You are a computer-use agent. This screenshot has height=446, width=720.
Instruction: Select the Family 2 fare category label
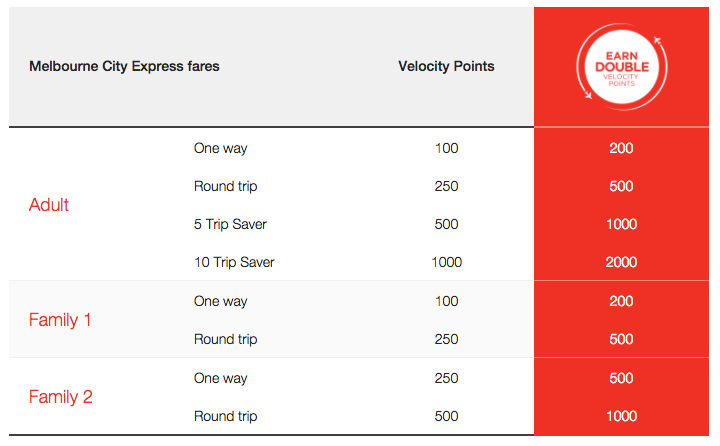(x=61, y=397)
